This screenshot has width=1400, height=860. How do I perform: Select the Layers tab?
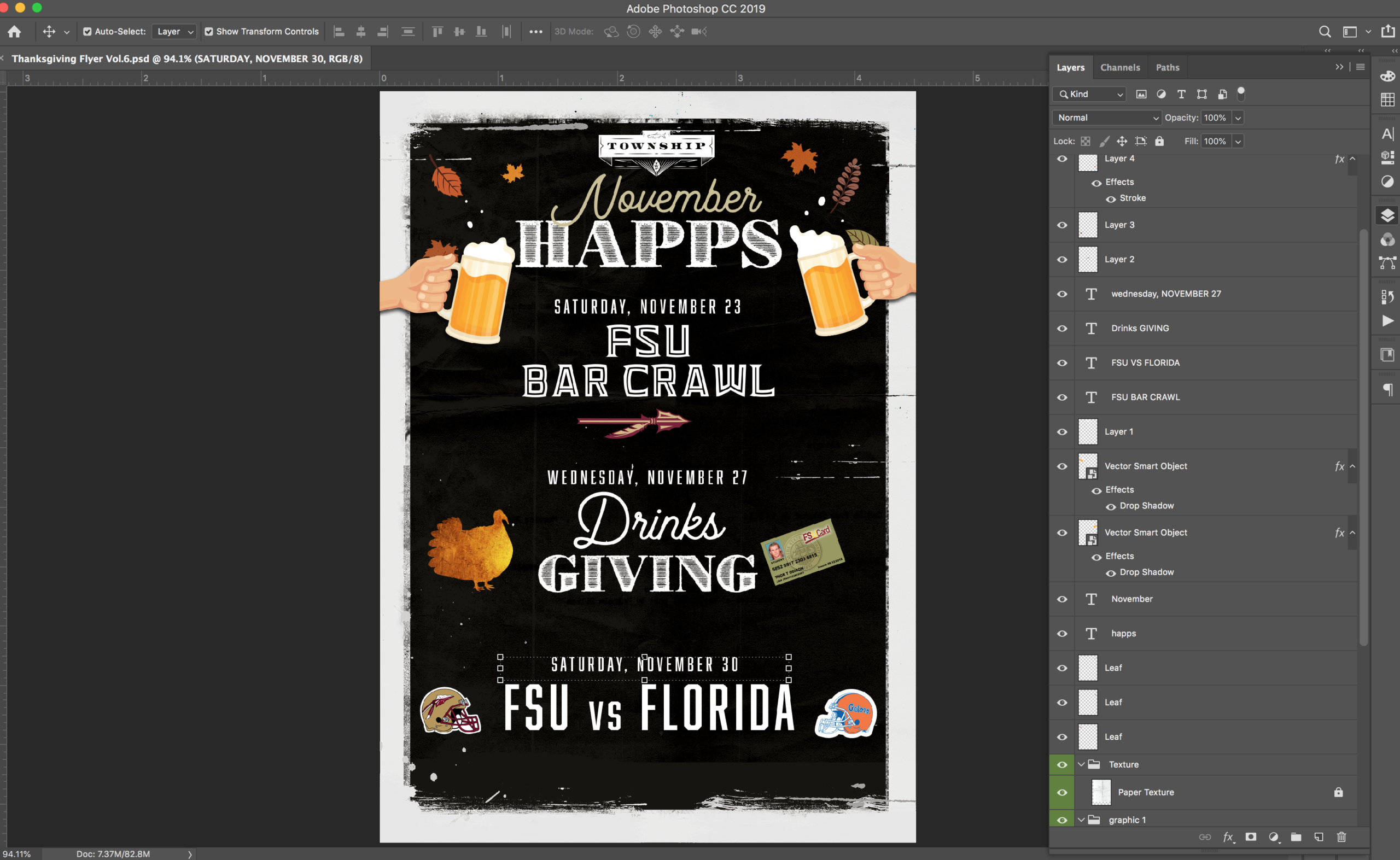pyautogui.click(x=1070, y=68)
